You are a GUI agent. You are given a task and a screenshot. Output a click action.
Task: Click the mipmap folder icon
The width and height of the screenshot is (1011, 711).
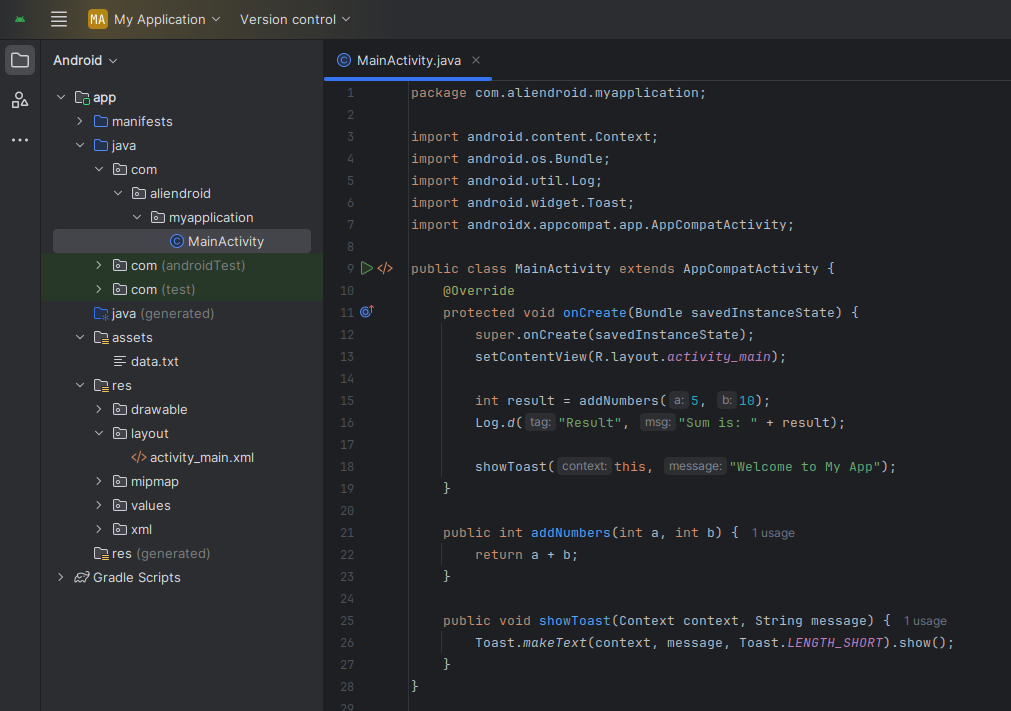point(120,482)
